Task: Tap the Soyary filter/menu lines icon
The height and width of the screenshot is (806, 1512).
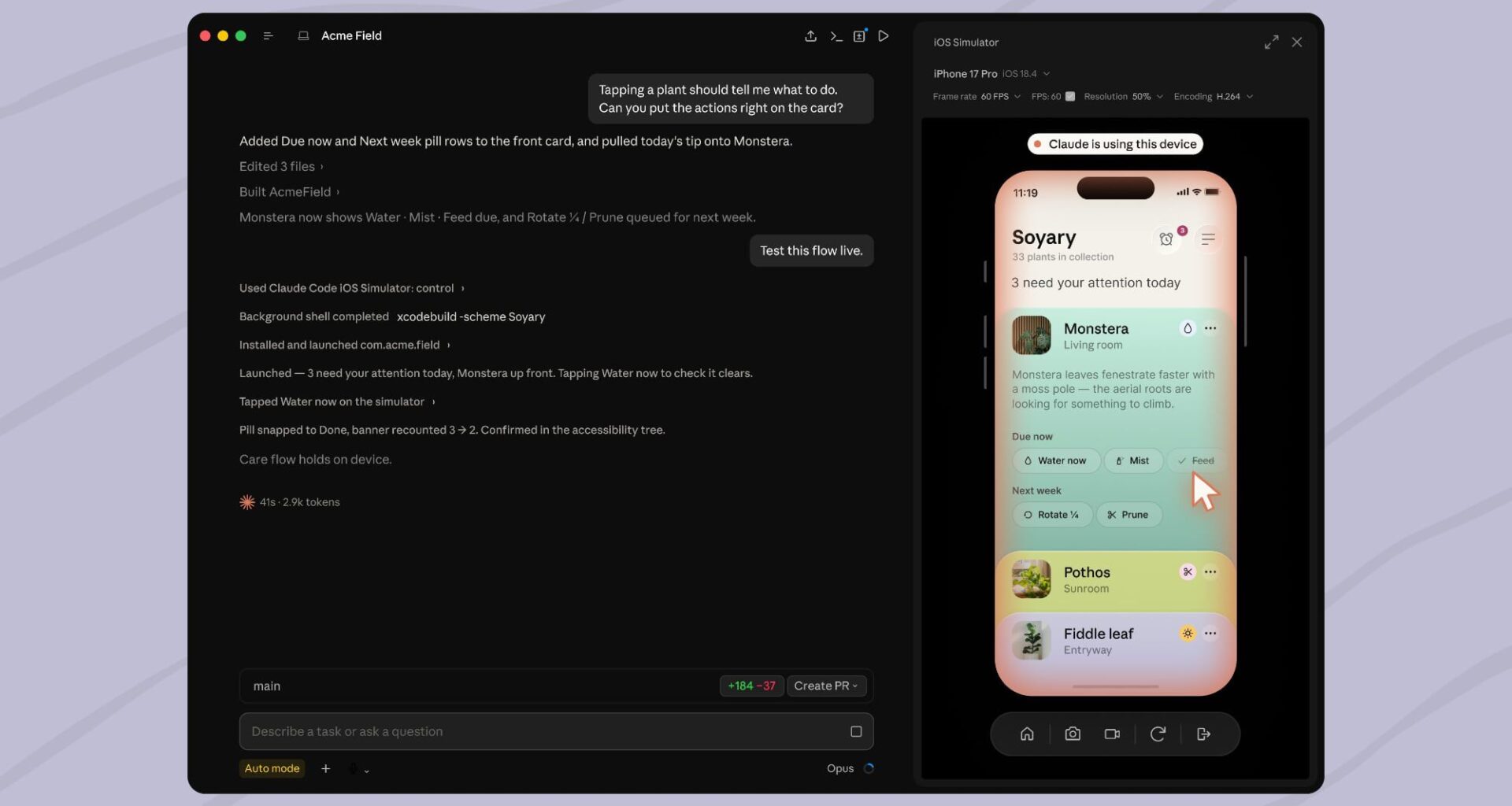Action: (x=1208, y=238)
